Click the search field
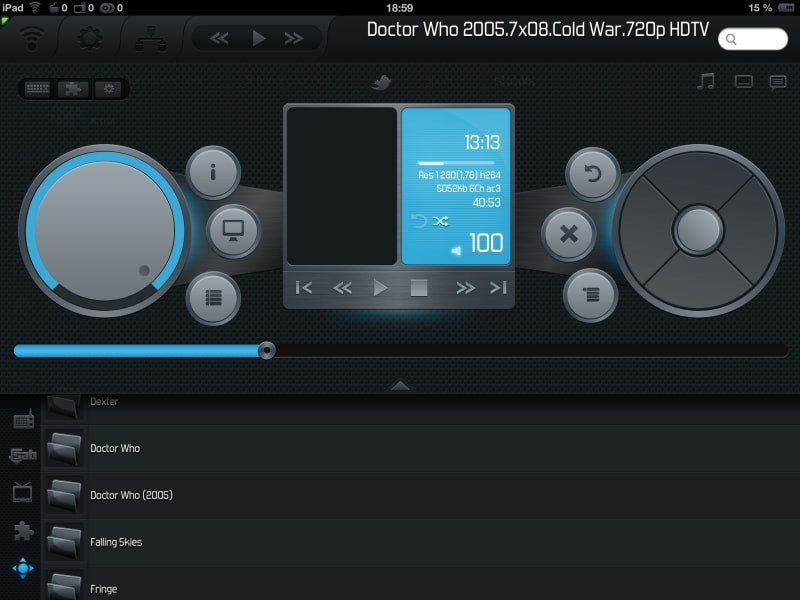This screenshot has height=600, width=800. click(753, 39)
